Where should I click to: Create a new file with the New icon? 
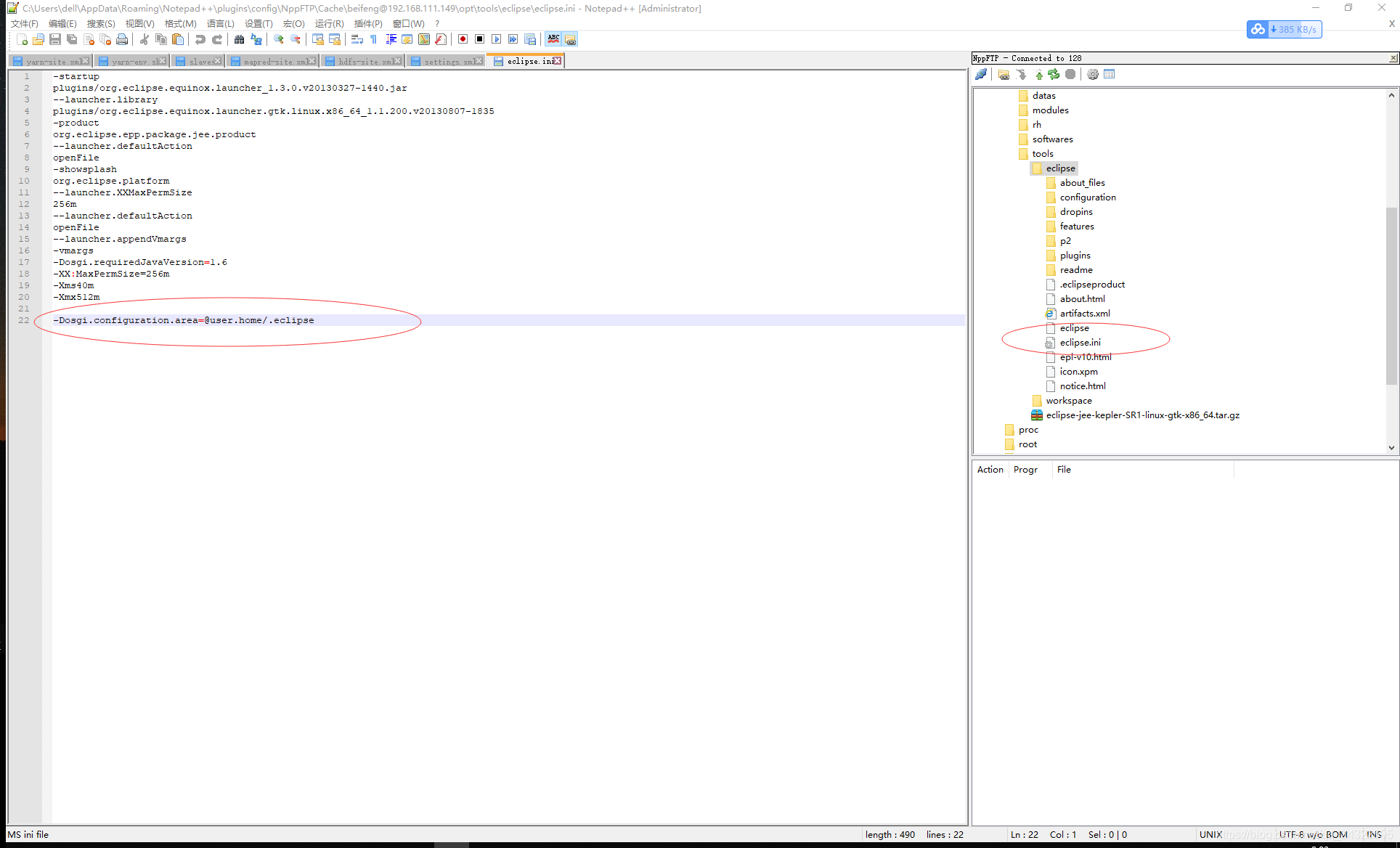22,39
